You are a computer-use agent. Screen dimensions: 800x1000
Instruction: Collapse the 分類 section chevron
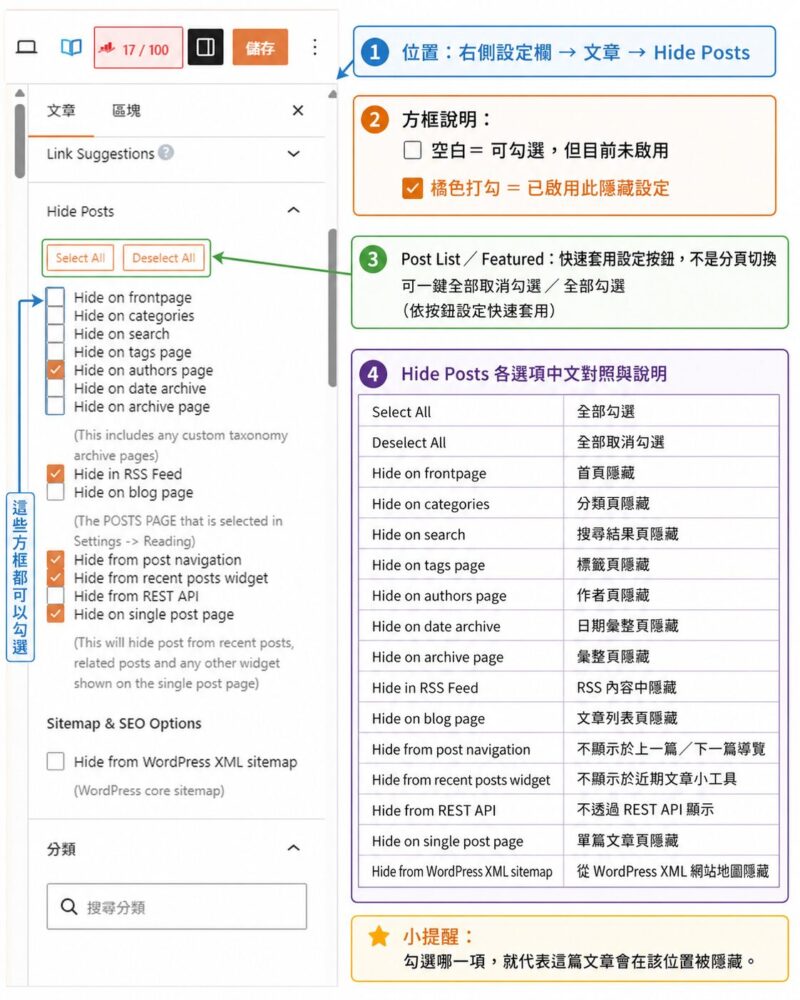pyautogui.click(x=293, y=848)
